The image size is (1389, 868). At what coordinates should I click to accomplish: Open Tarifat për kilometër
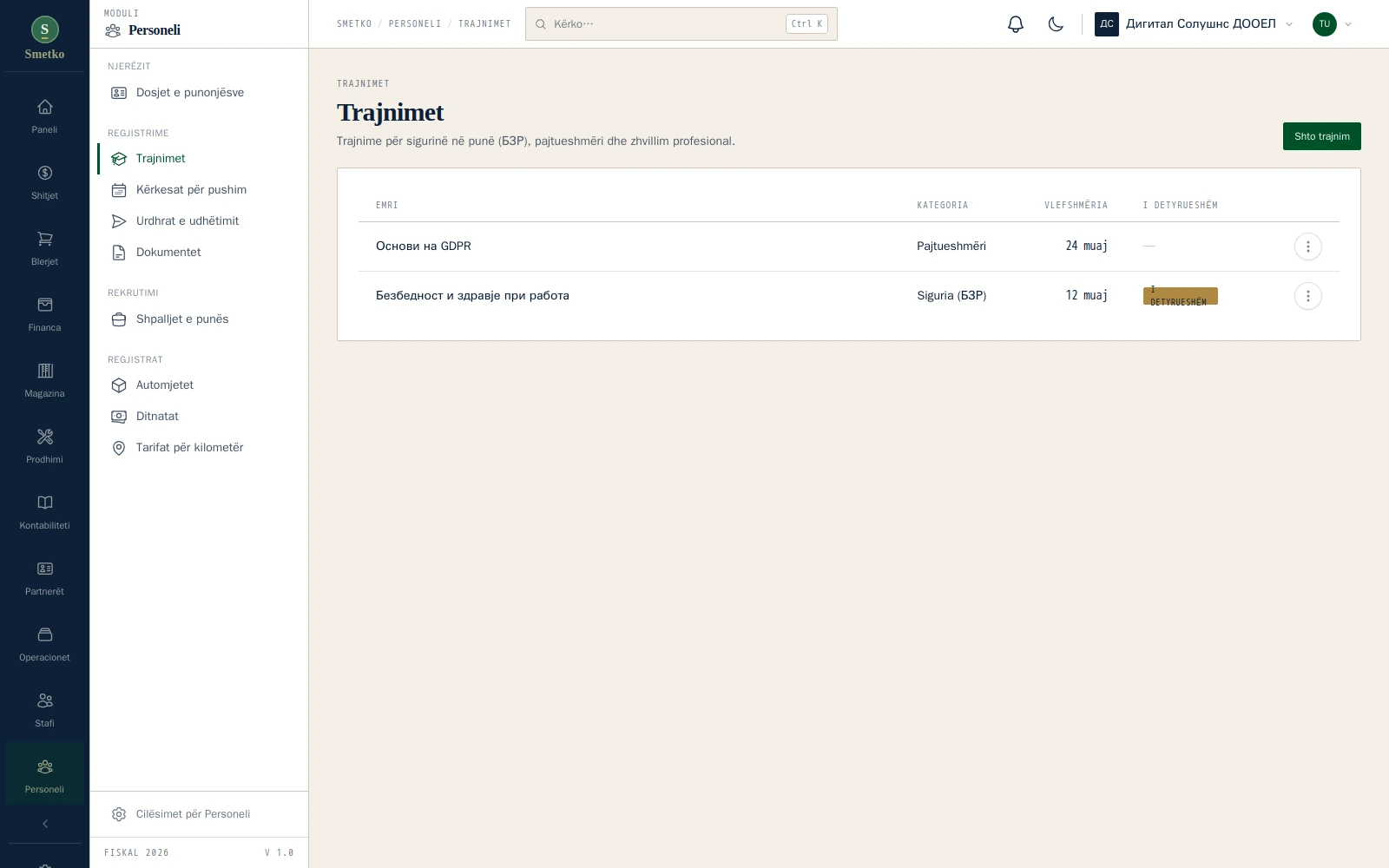[x=199, y=448]
